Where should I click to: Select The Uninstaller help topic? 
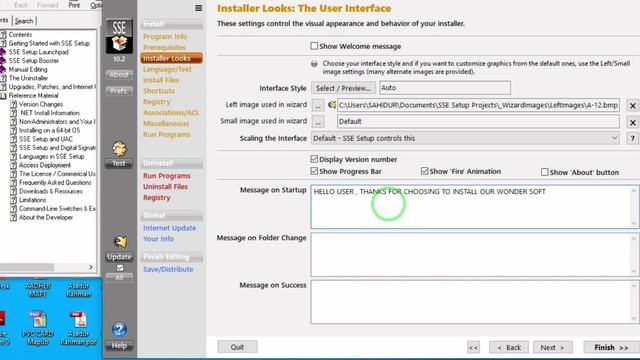[28, 78]
